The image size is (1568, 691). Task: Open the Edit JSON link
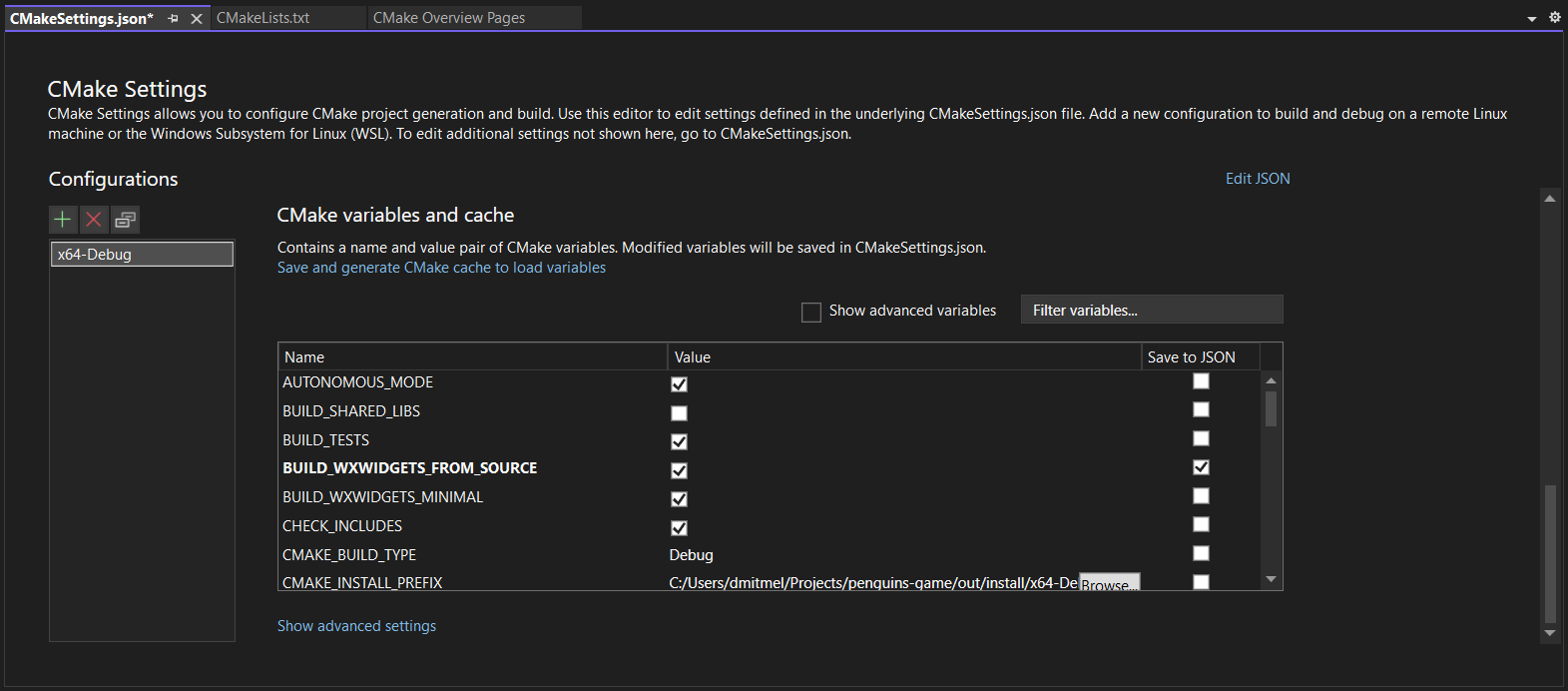coord(1258,179)
